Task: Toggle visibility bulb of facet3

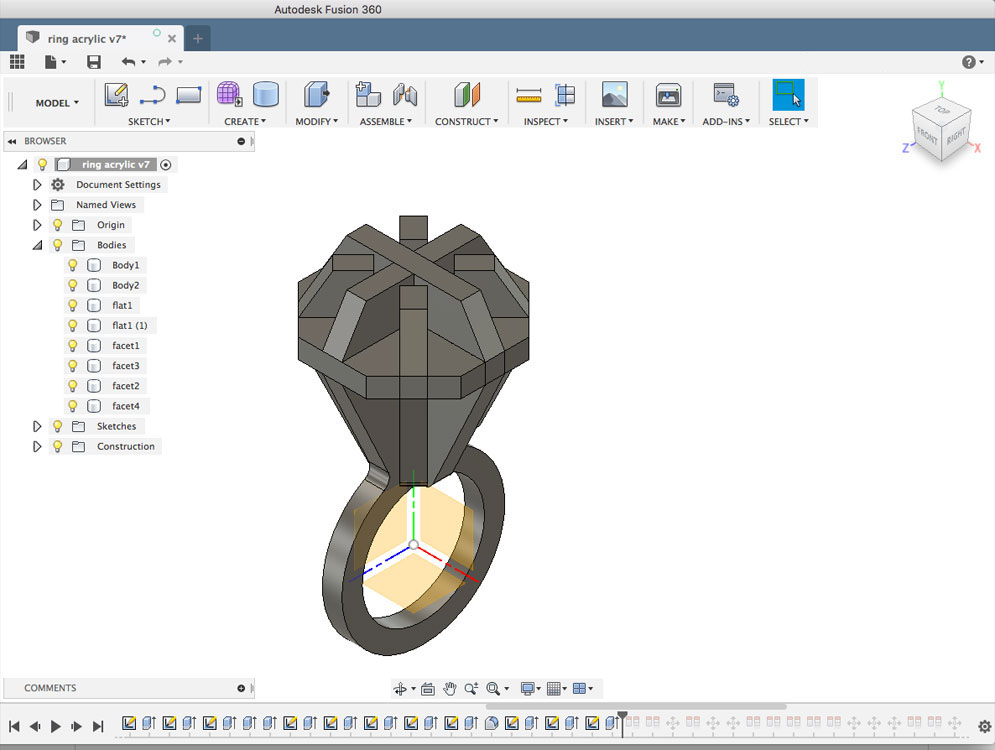Action: click(73, 366)
